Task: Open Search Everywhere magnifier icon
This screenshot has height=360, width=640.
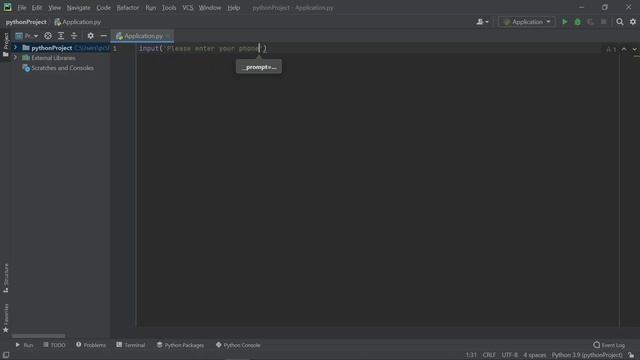Action: tap(620, 22)
